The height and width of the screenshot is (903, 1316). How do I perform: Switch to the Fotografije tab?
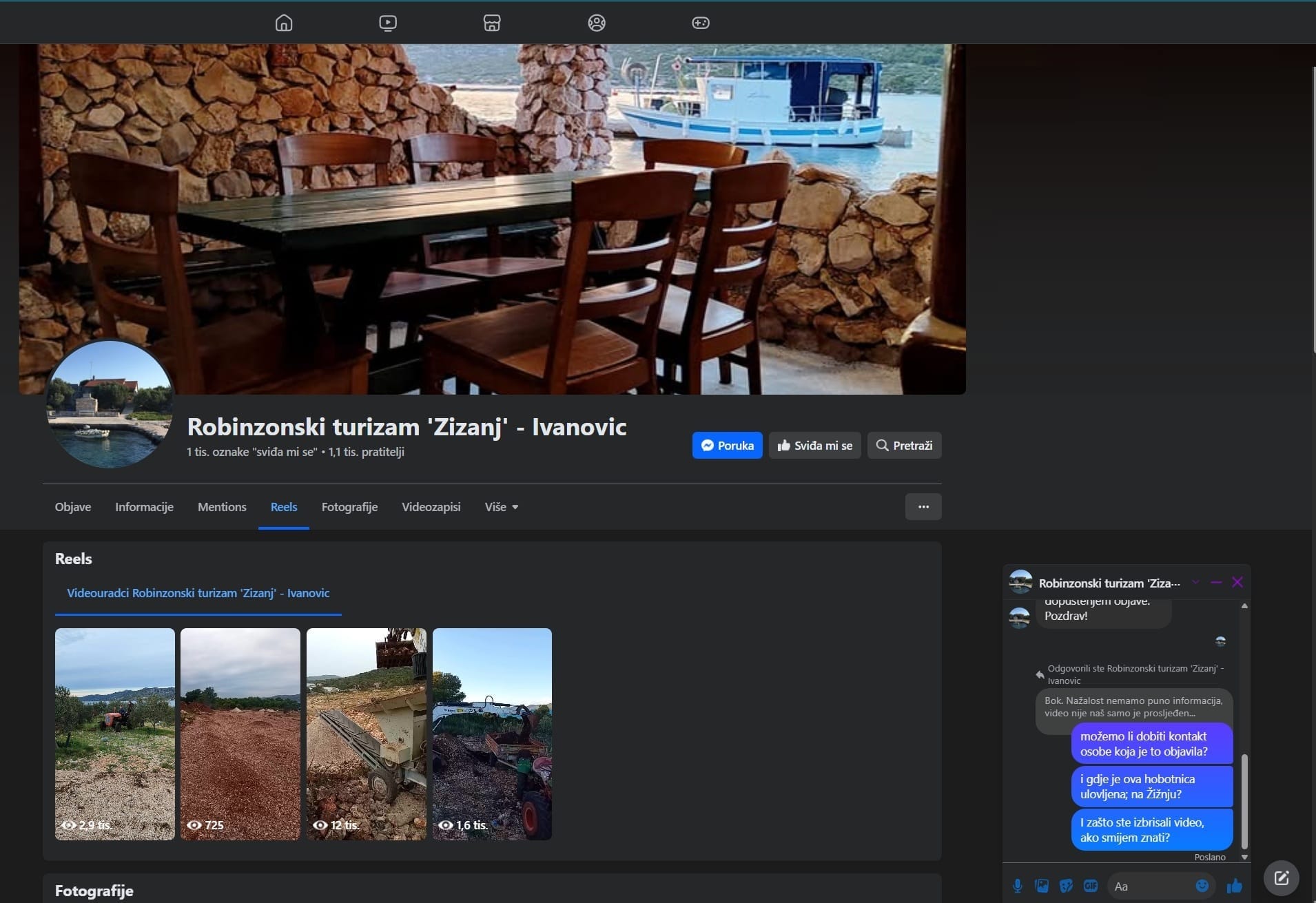pos(349,507)
